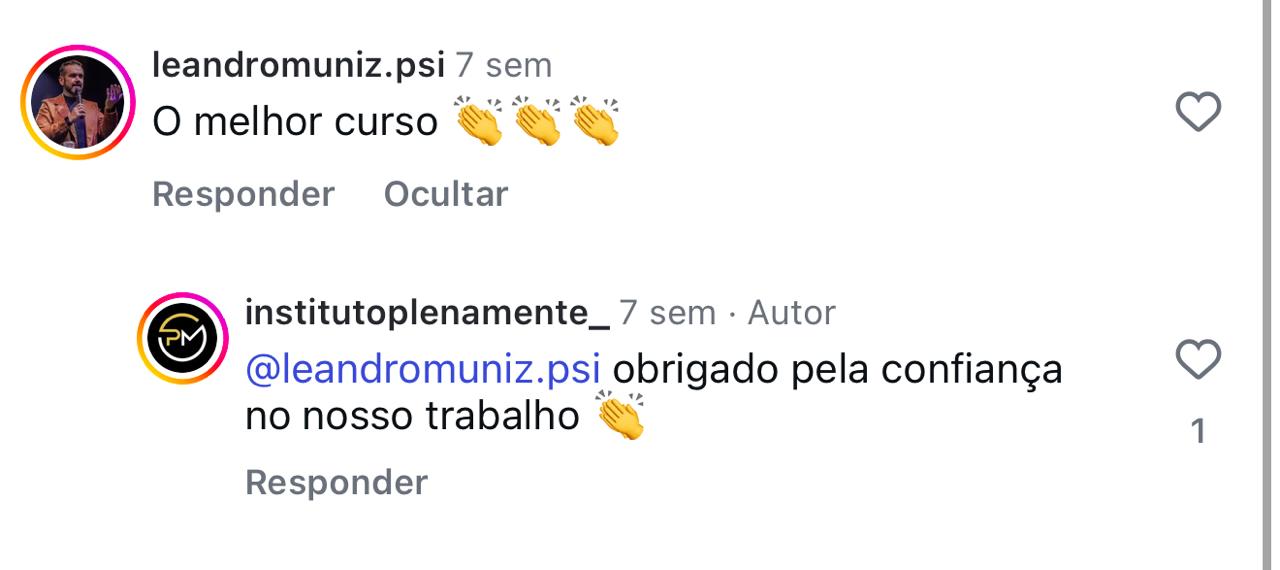
Task: Open the leandromuniz.psi username above the comment
Action: (x=298, y=65)
